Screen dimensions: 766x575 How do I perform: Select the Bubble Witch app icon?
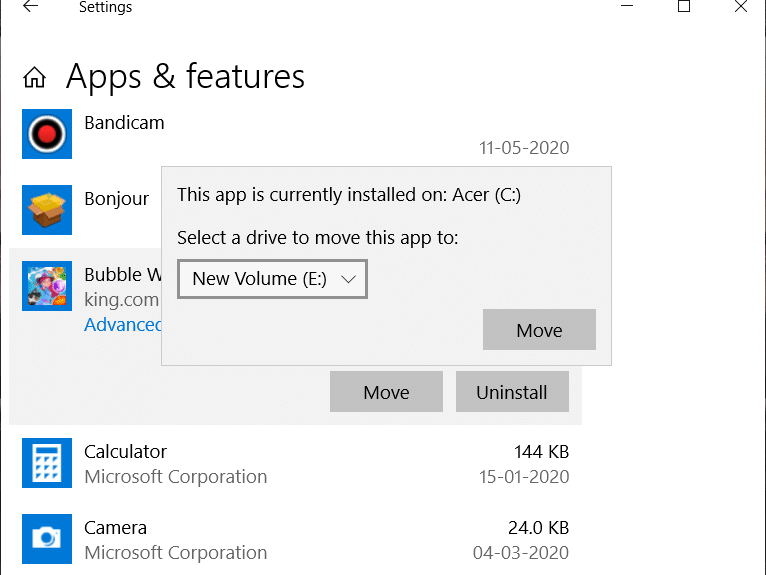coord(47,286)
